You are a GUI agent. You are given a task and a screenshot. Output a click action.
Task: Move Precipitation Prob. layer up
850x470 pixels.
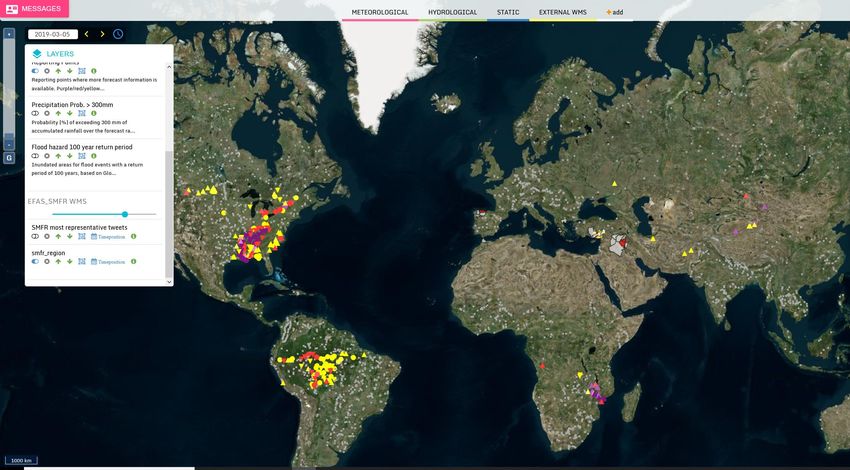pos(58,113)
